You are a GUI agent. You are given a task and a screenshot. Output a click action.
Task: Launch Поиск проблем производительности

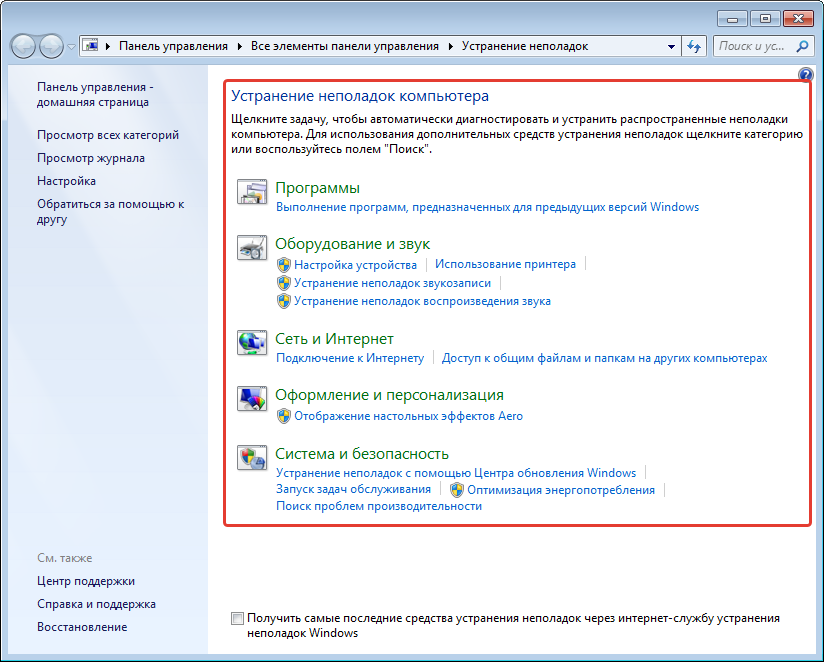(x=379, y=506)
